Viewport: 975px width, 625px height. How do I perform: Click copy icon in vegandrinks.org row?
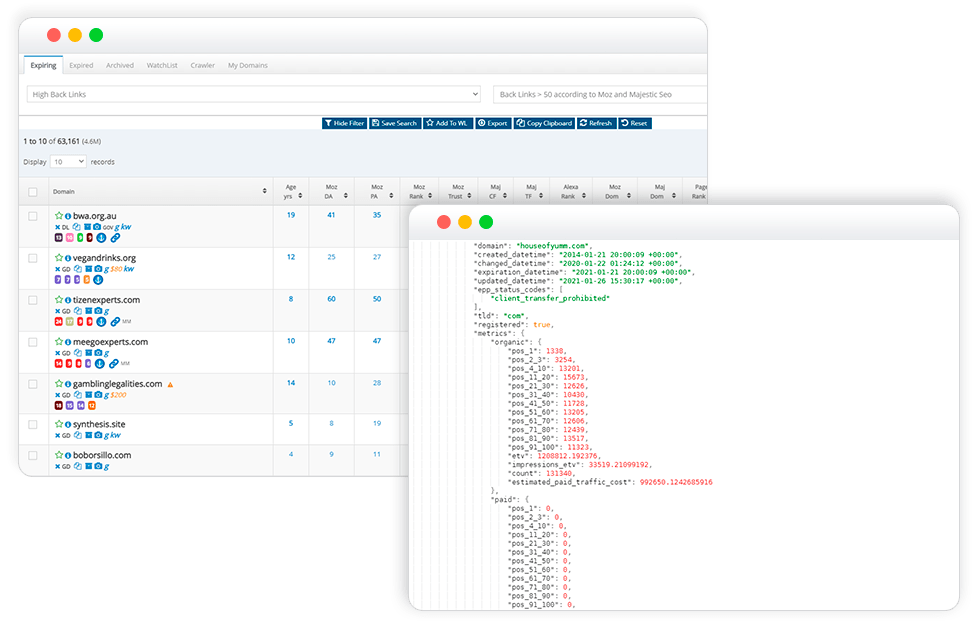click(78, 269)
